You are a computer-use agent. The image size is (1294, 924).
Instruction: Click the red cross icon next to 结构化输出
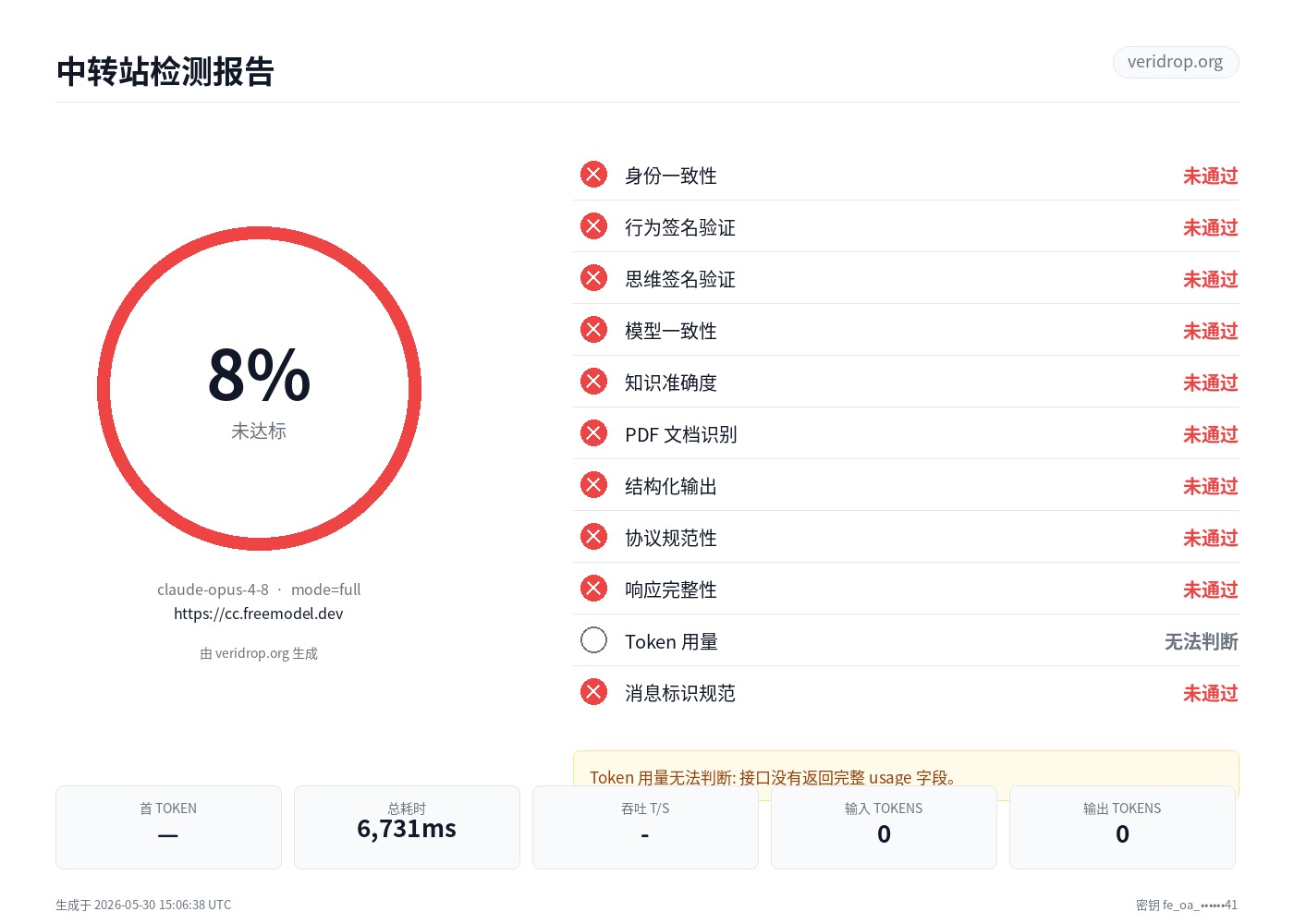click(x=593, y=485)
